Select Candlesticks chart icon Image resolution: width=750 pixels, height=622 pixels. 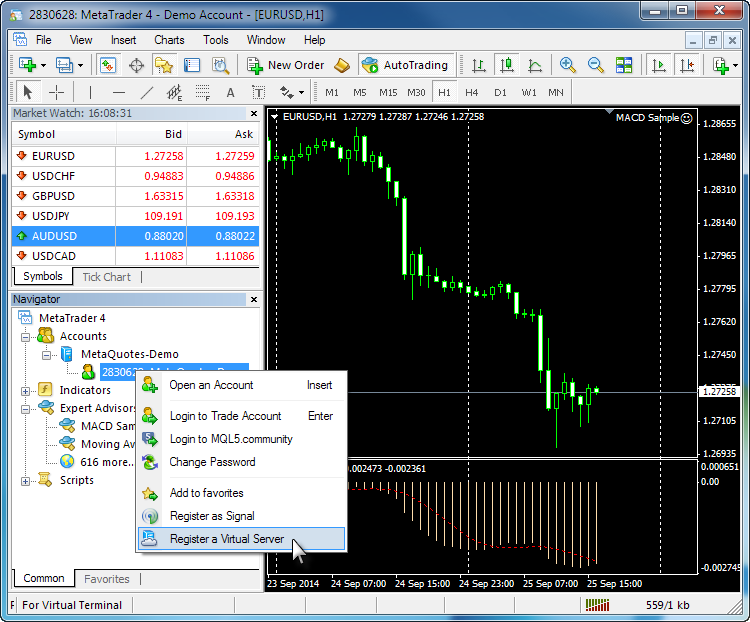point(507,65)
